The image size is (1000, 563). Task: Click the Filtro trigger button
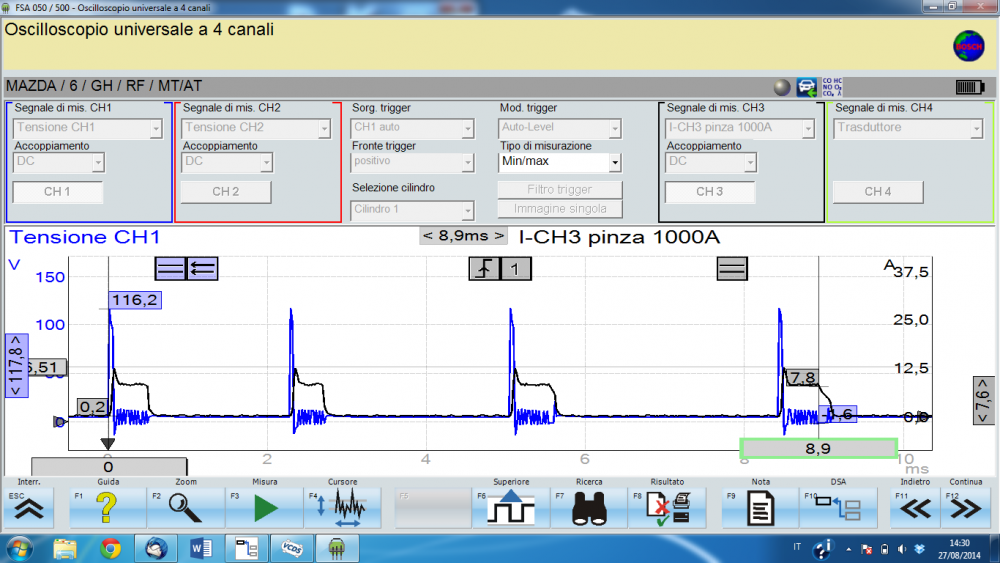click(x=560, y=190)
